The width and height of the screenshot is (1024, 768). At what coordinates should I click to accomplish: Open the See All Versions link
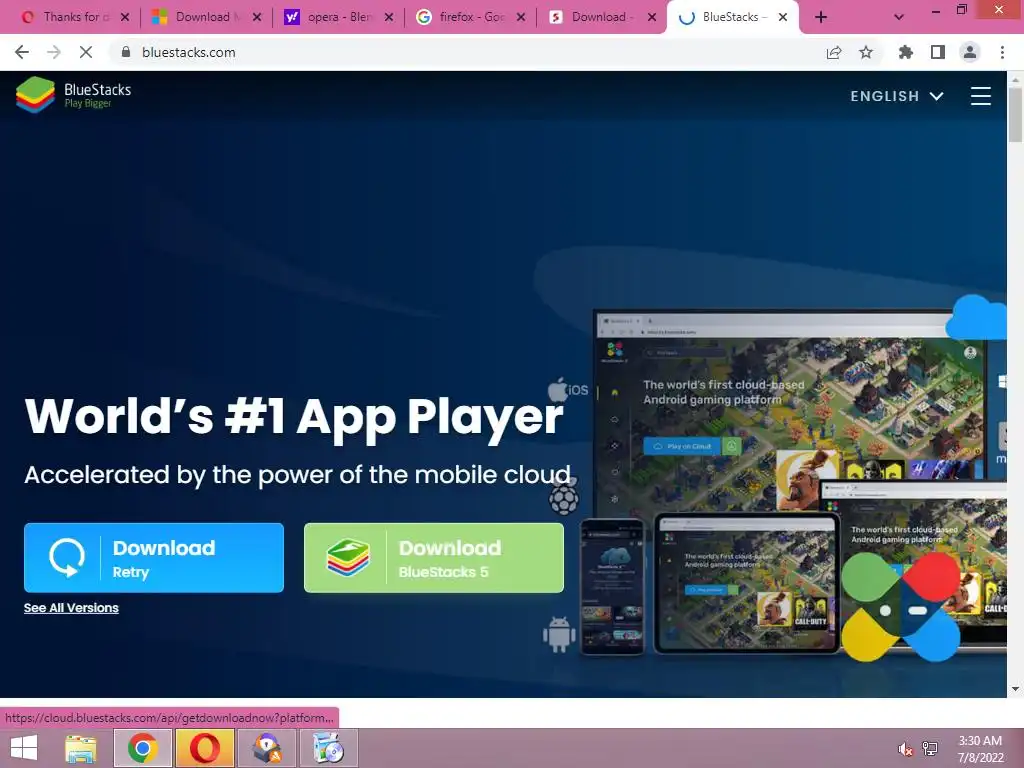[x=71, y=608]
